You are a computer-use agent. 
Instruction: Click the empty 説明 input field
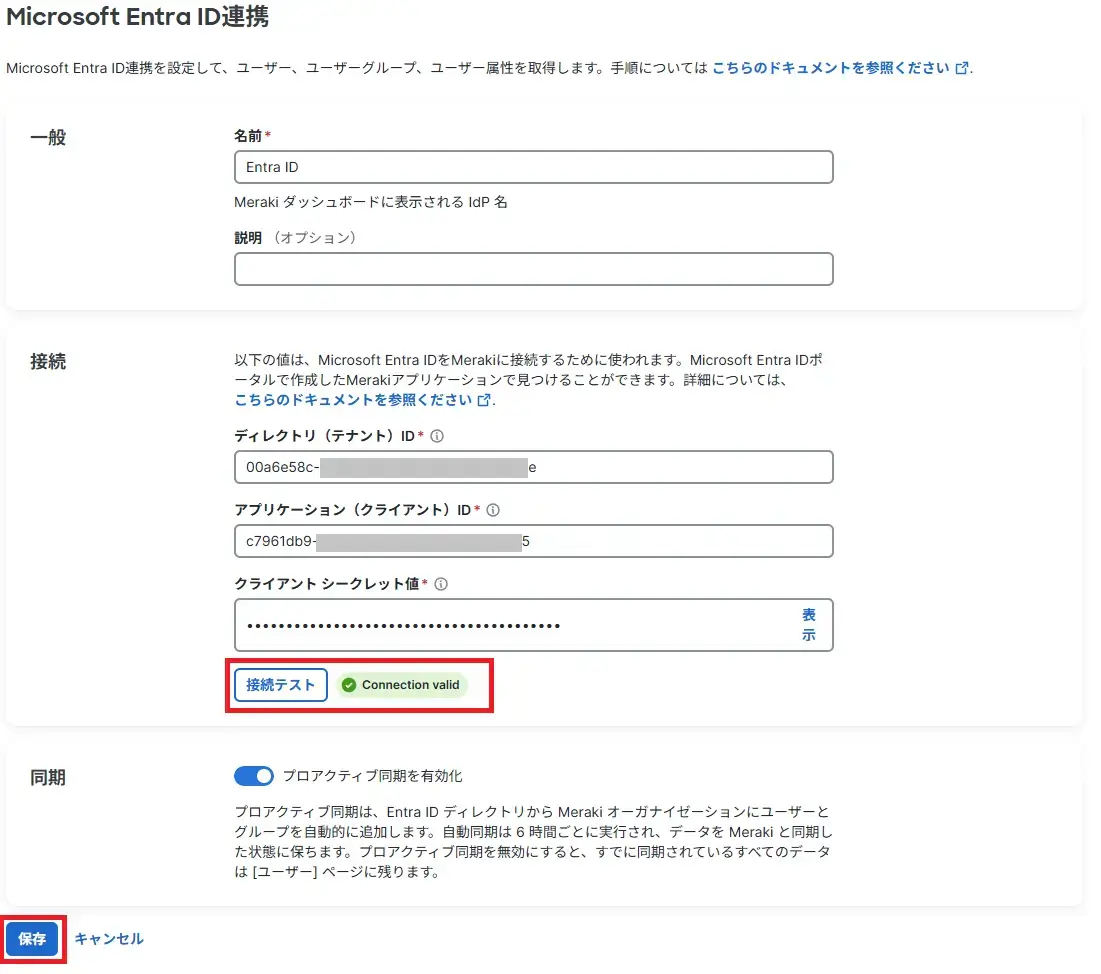tap(533, 269)
